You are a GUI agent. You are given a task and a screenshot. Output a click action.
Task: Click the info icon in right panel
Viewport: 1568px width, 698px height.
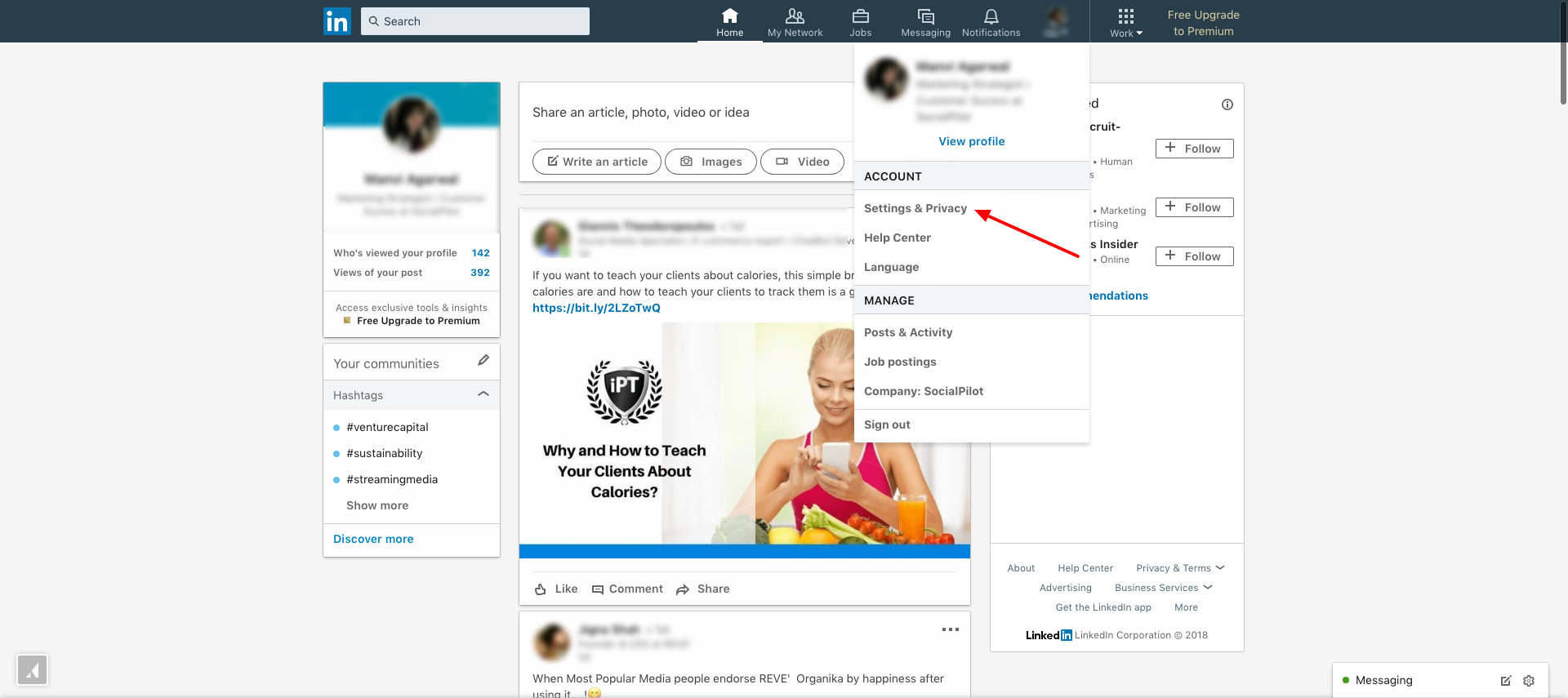(1227, 104)
